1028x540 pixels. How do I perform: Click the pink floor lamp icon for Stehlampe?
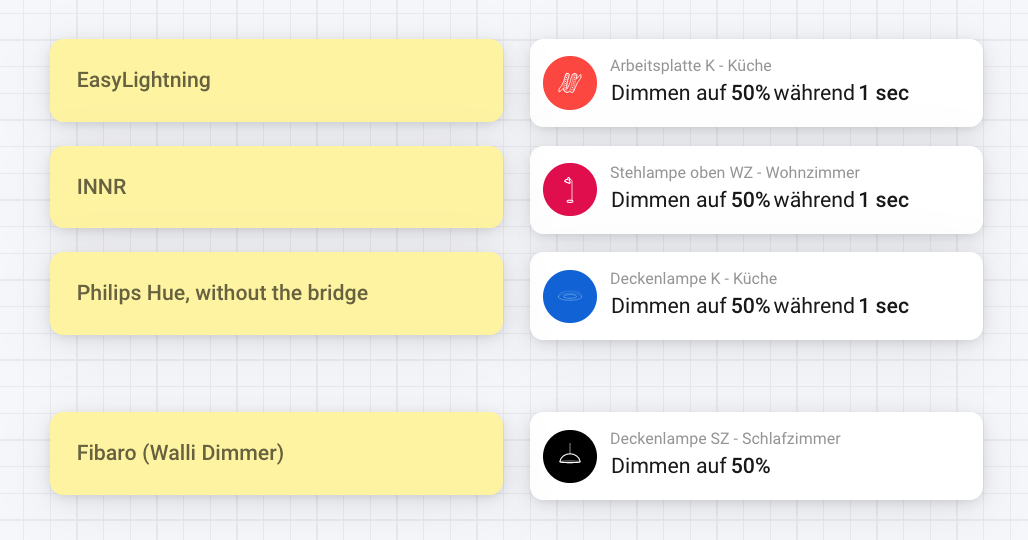(x=570, y=190)
